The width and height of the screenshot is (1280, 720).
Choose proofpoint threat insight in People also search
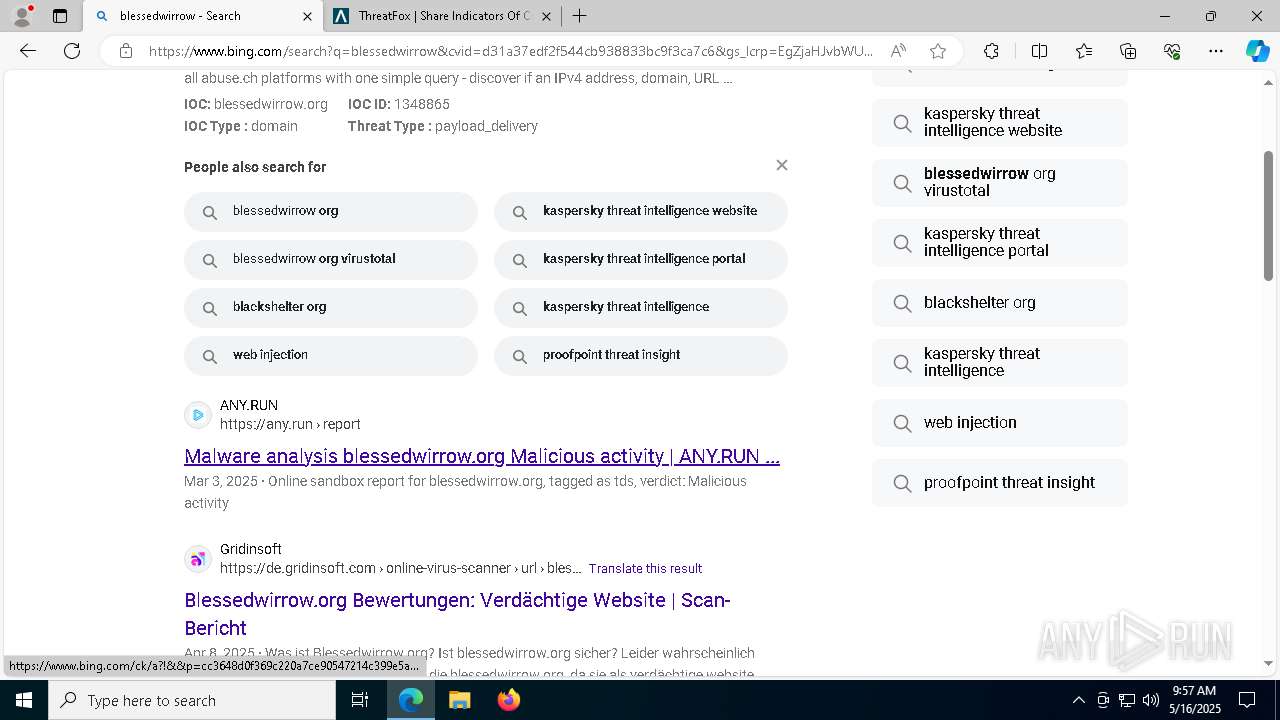641,356
